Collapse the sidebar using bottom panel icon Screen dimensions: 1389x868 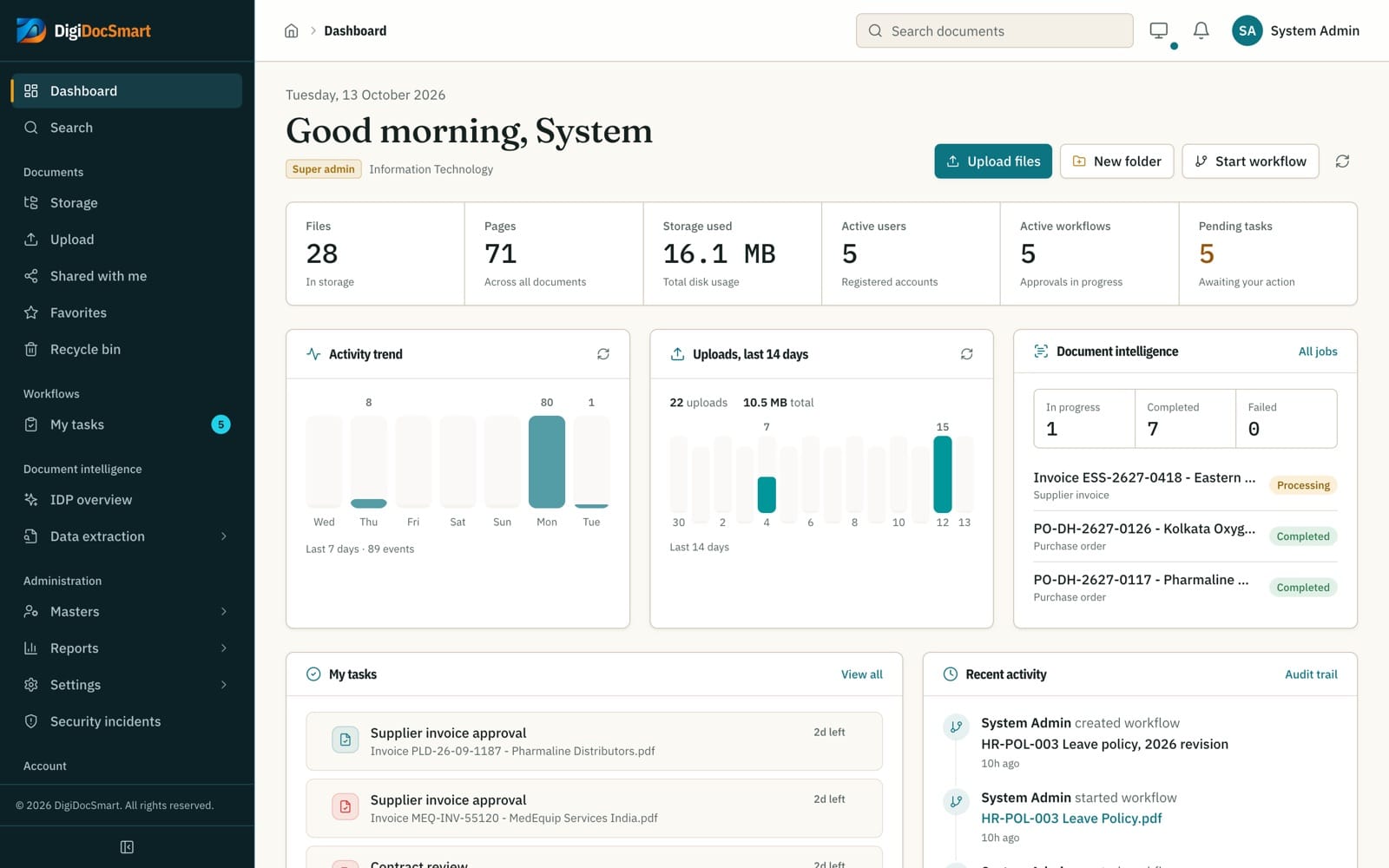tap(127, 847)
